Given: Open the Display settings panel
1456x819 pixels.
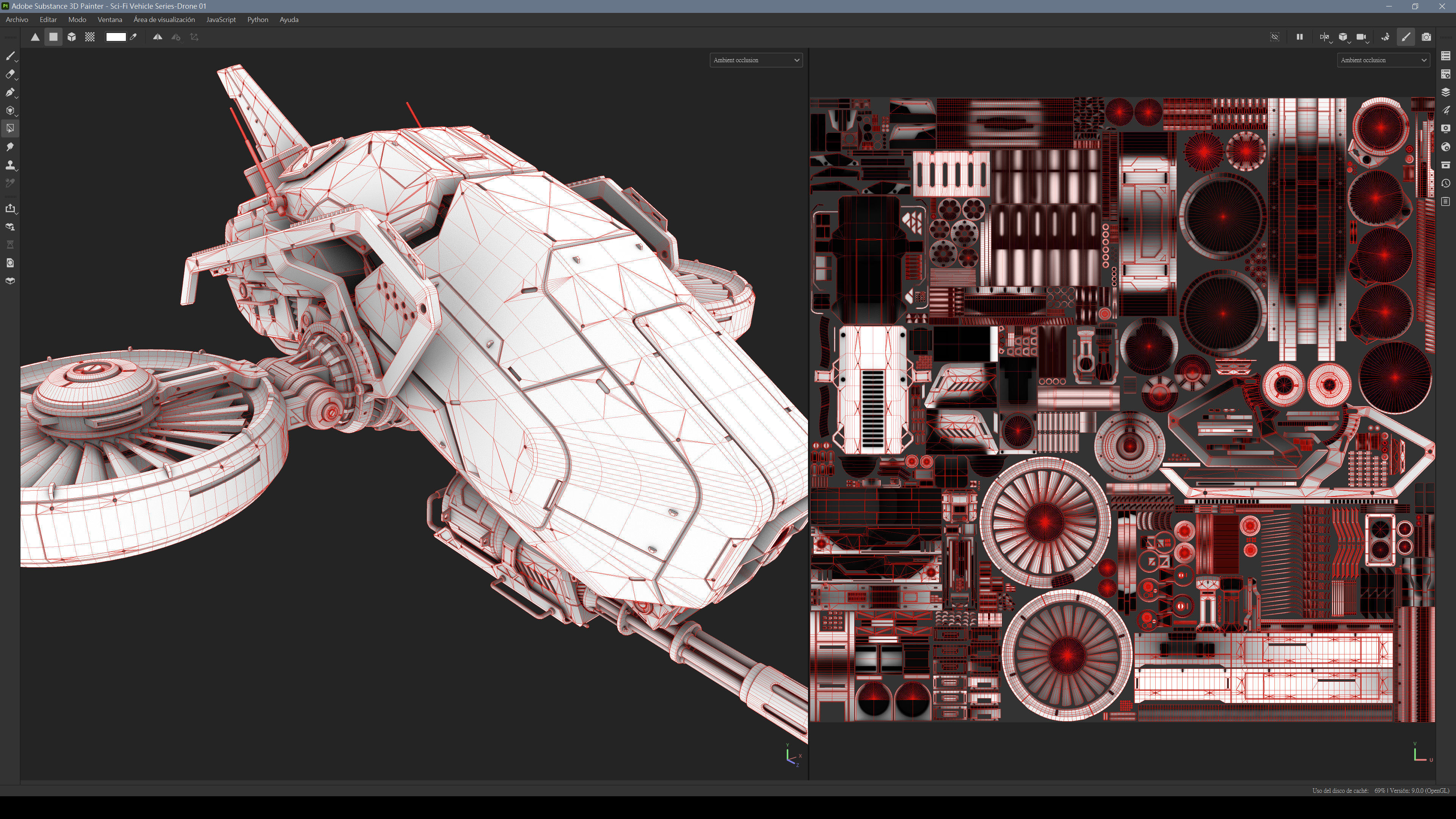Looking at the screenshot, I should [x=1445, y=128].
